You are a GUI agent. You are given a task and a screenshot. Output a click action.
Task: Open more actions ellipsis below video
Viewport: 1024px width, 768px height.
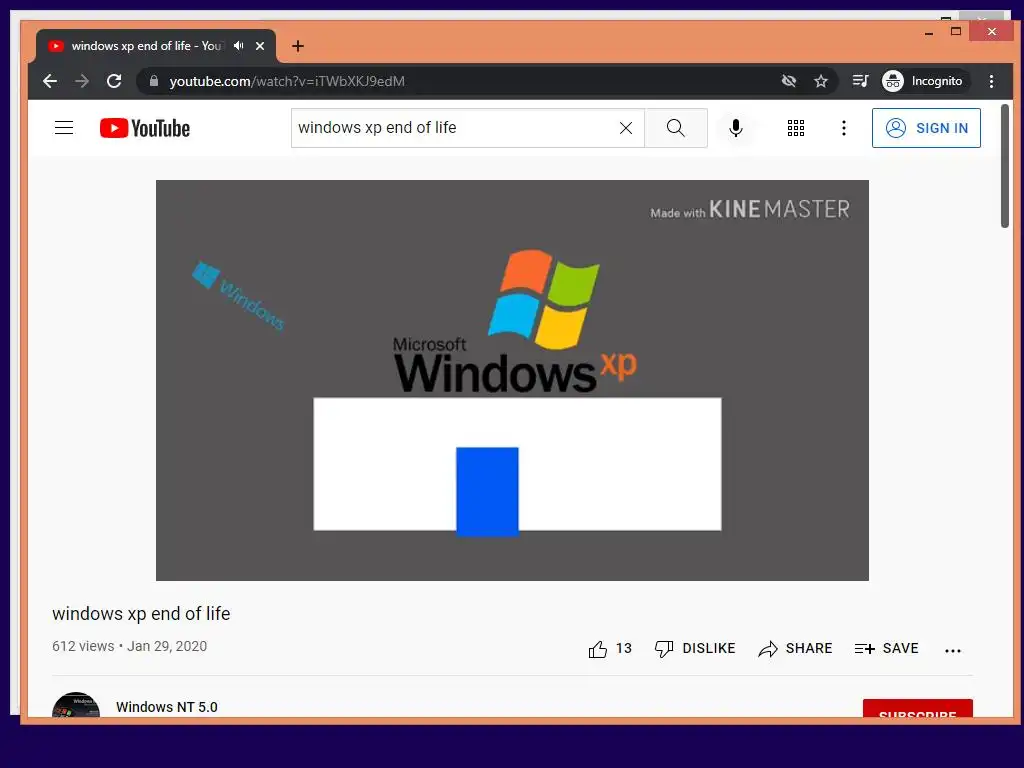pos(953,650)
